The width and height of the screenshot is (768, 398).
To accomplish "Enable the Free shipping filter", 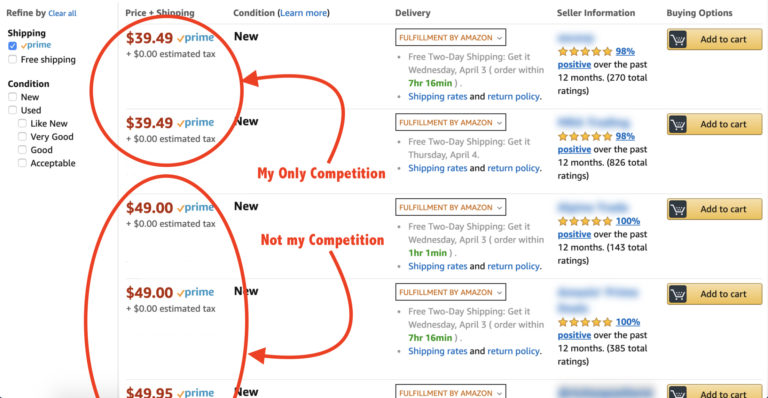I will (x=12, y=60).
